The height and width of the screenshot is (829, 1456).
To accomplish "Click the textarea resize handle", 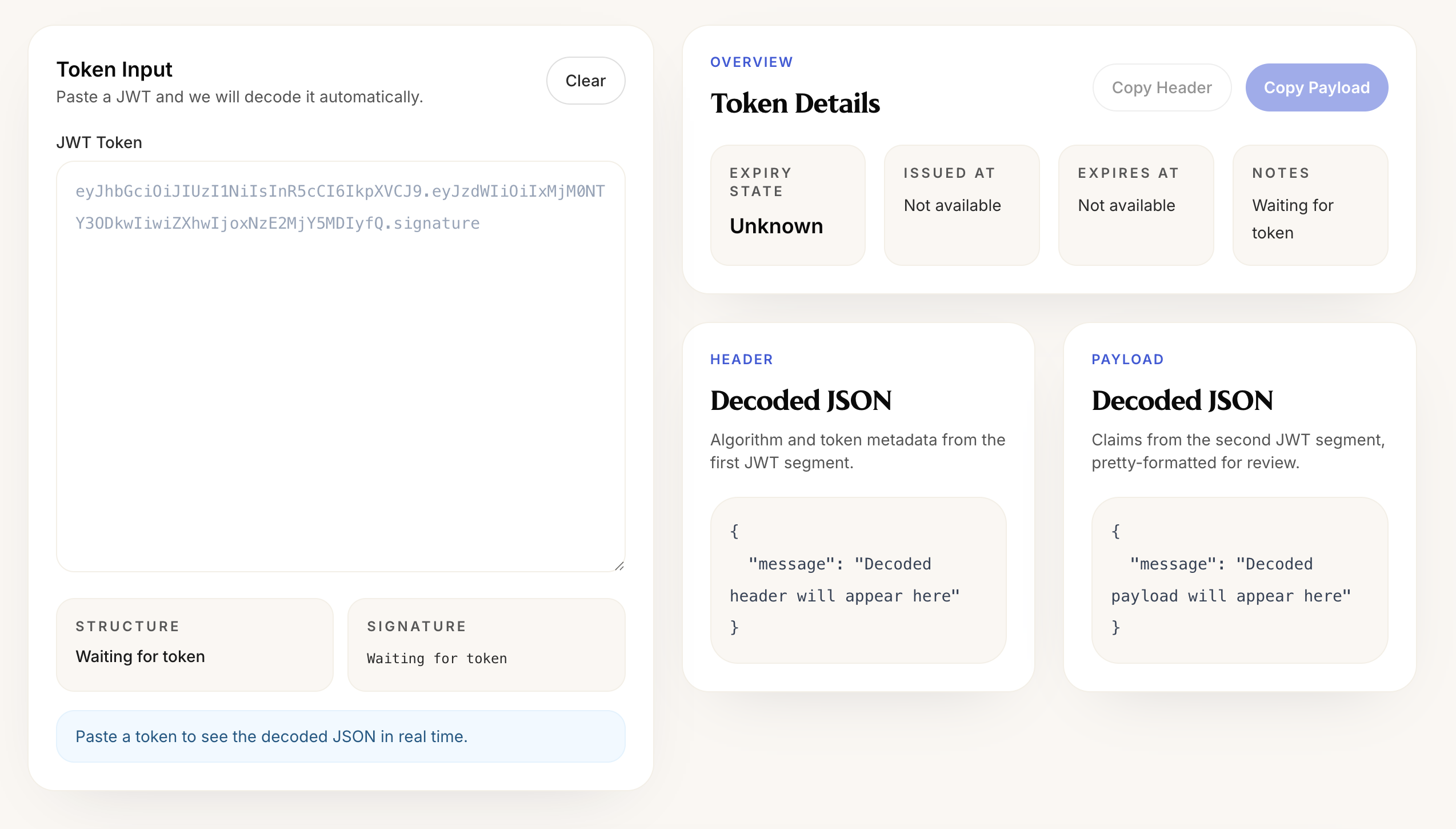I will tap(619, 565).
